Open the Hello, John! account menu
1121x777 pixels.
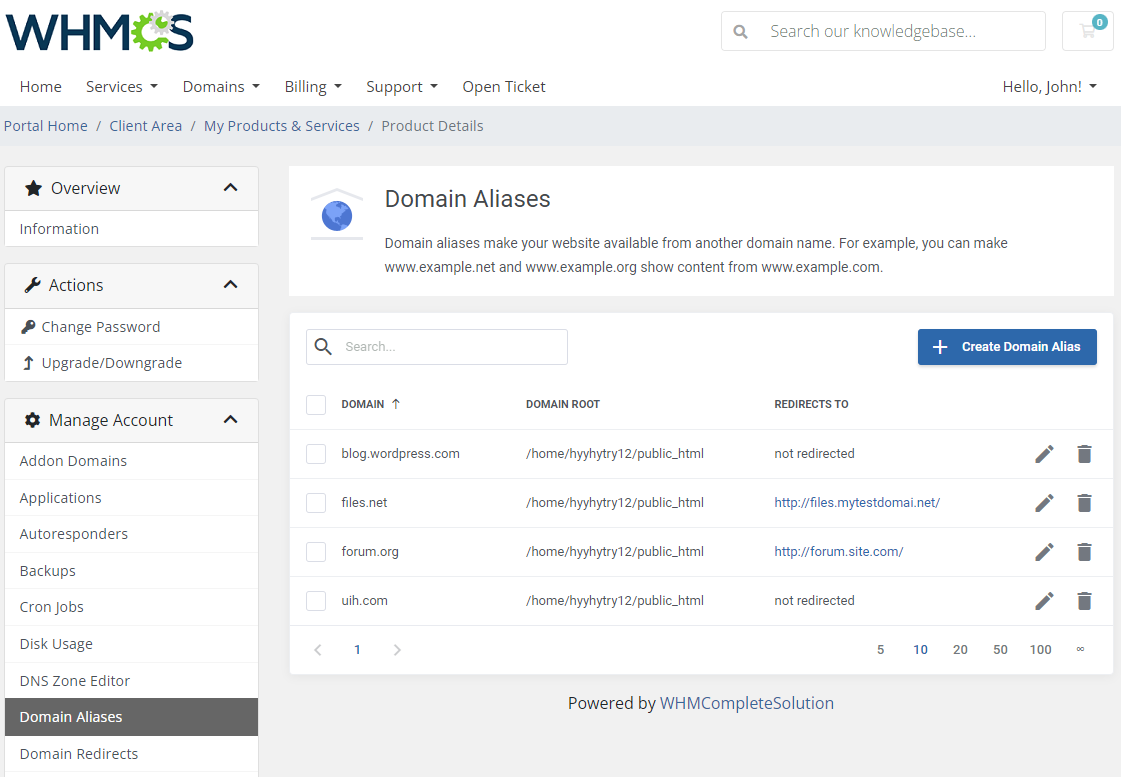[x=1050, y=86]
